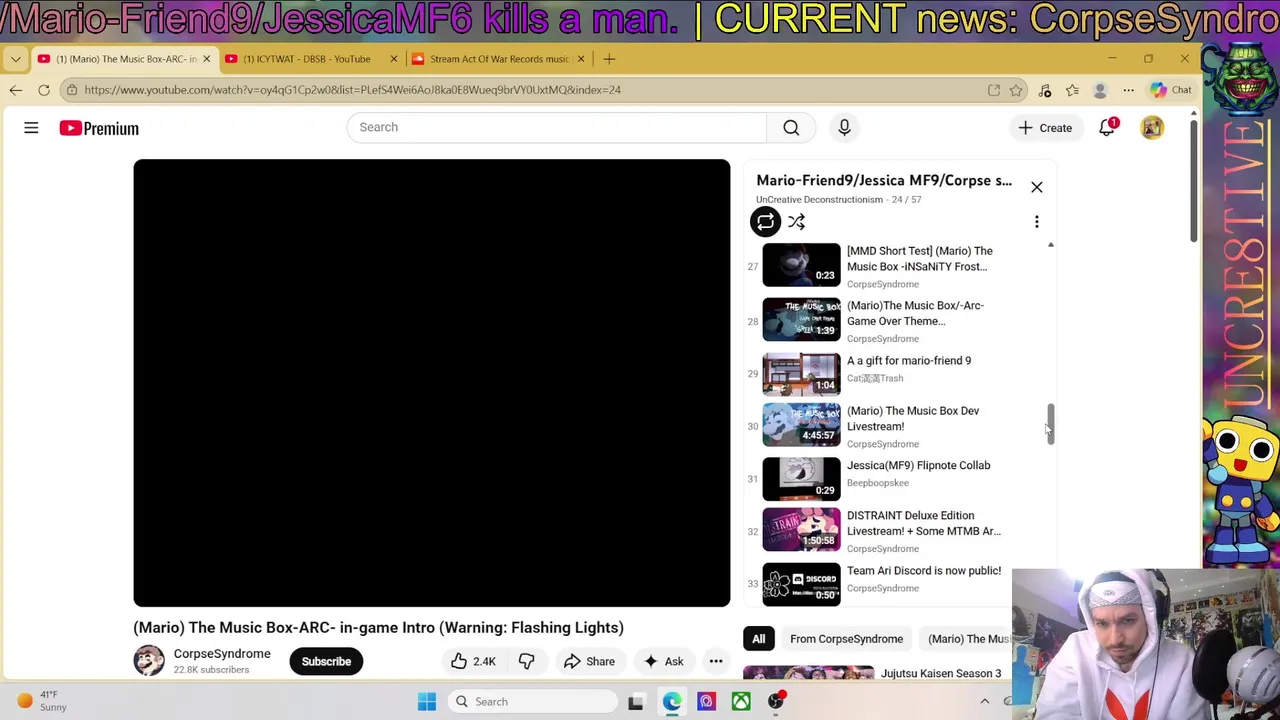
Task: Reload the page
Action: click(44, 90)
